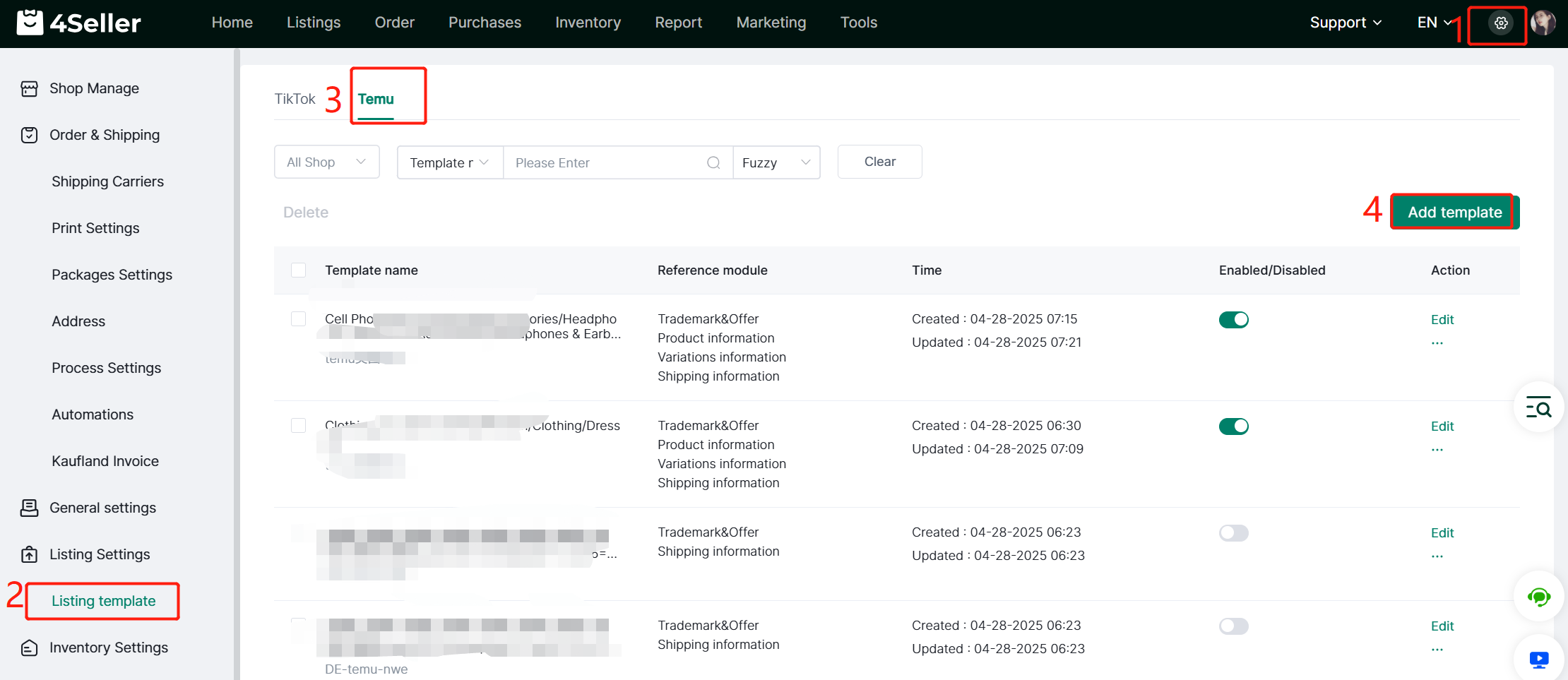Open Address in sidebar

pyautogui.click(x=78, y=321)
